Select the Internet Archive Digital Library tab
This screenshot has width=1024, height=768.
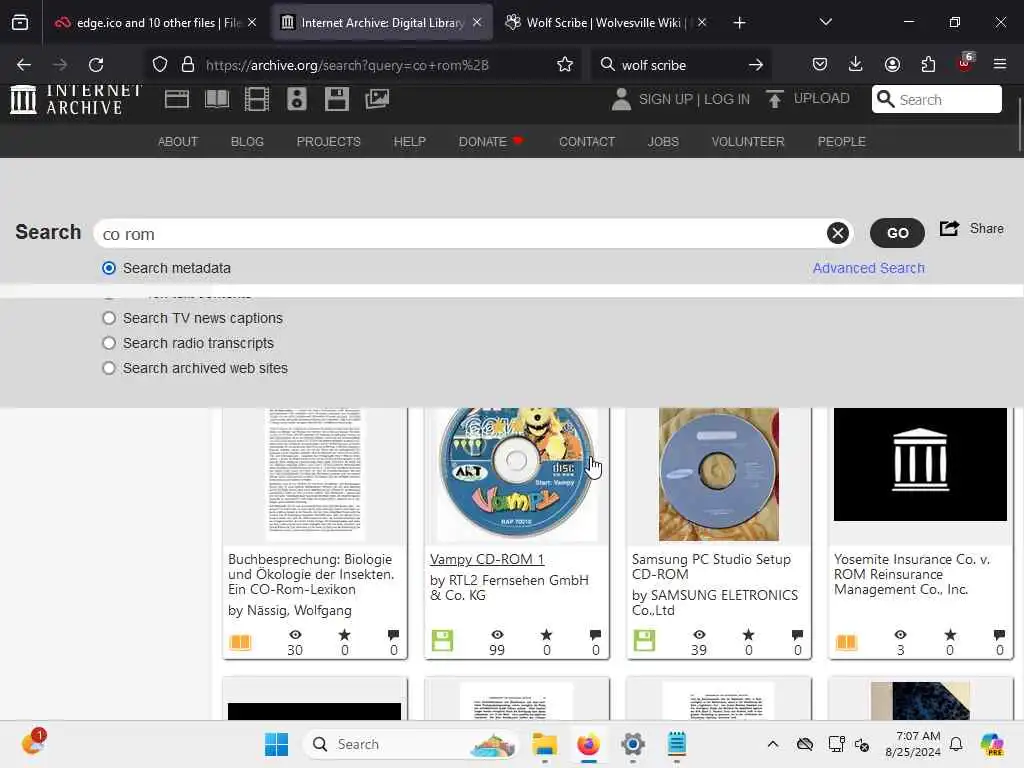(382, 23)
